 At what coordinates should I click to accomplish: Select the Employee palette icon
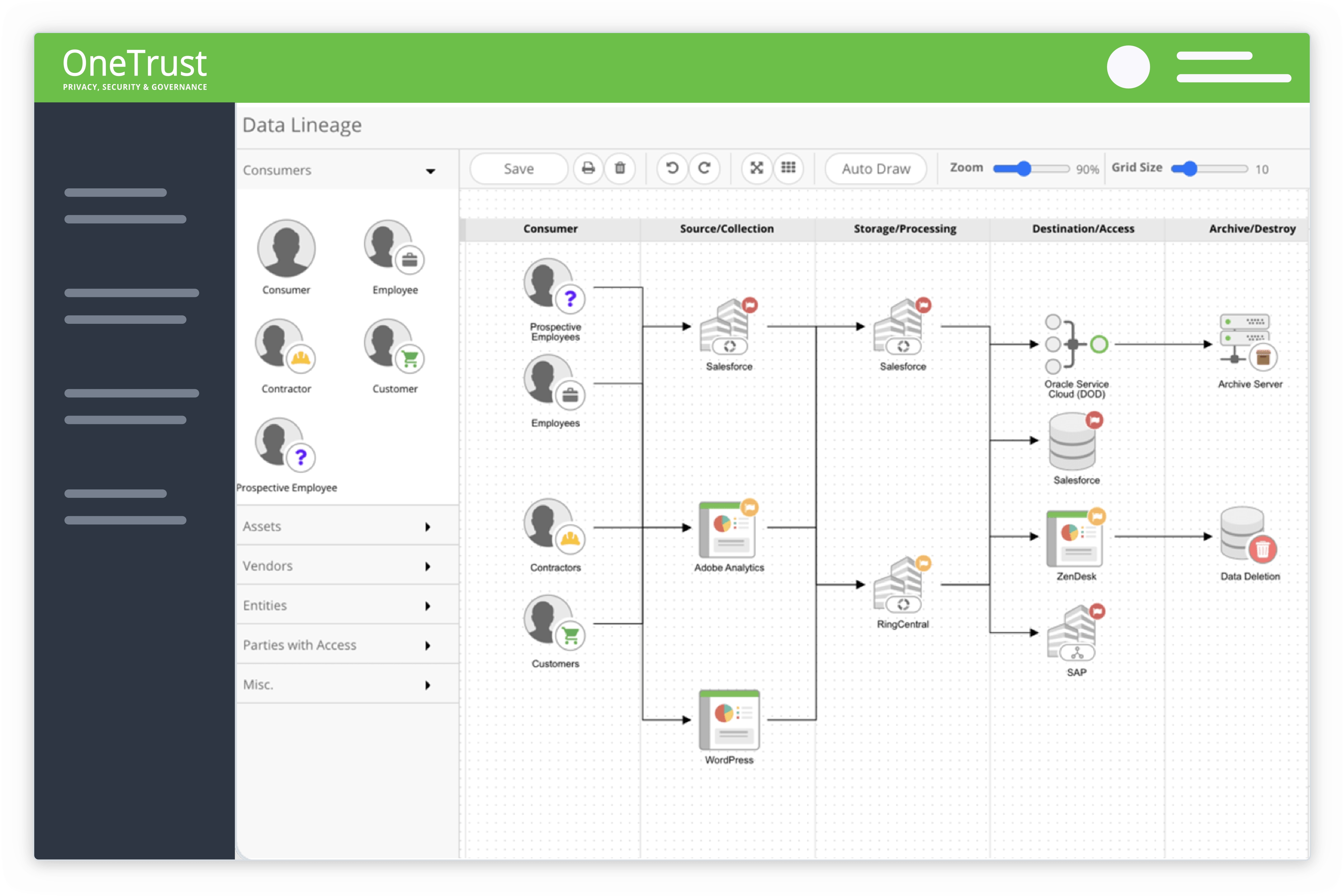click(394, 247)
